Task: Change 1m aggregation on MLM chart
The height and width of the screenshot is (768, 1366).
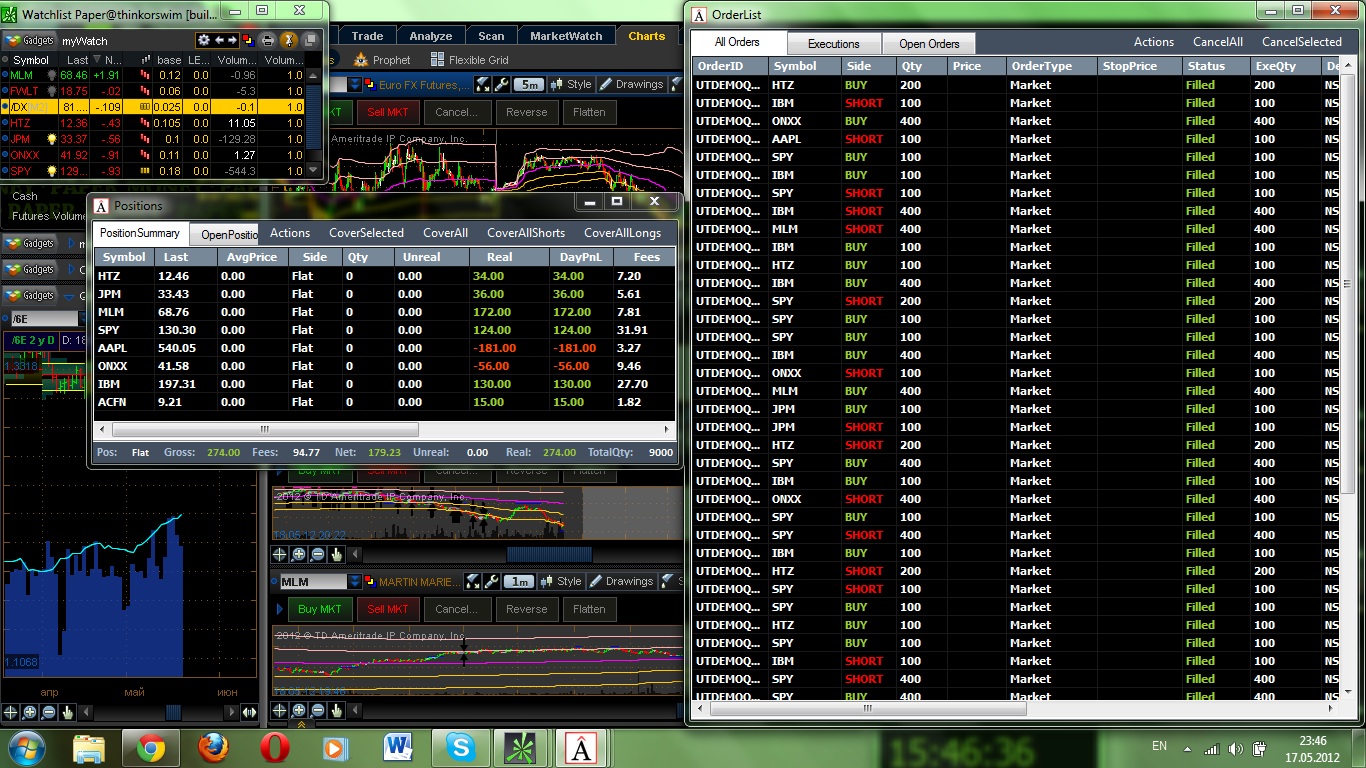Action: point(519,581)
